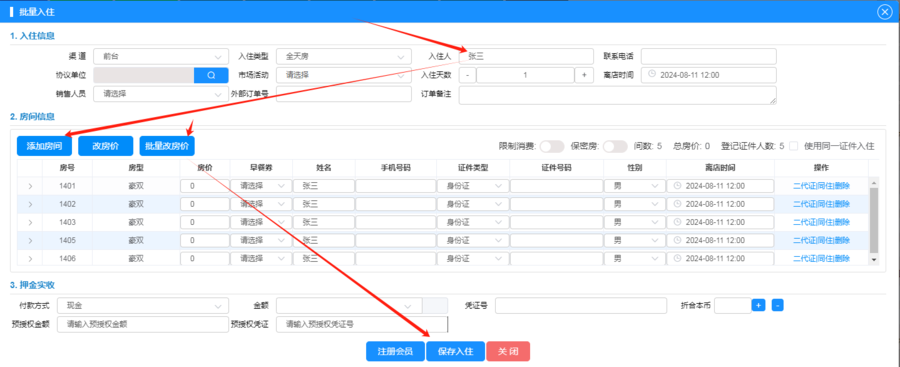Click the 预授权金额 input field

142,324
